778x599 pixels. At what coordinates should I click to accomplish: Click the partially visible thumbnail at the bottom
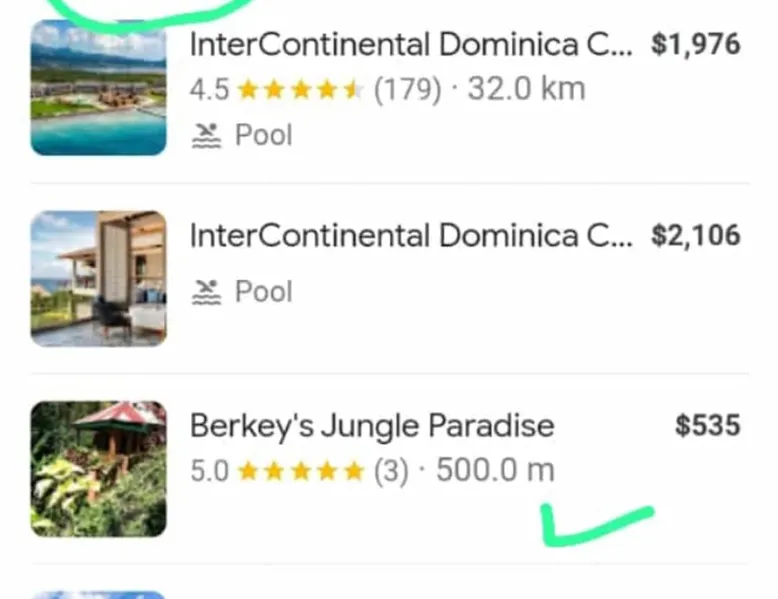click(98, 593)
